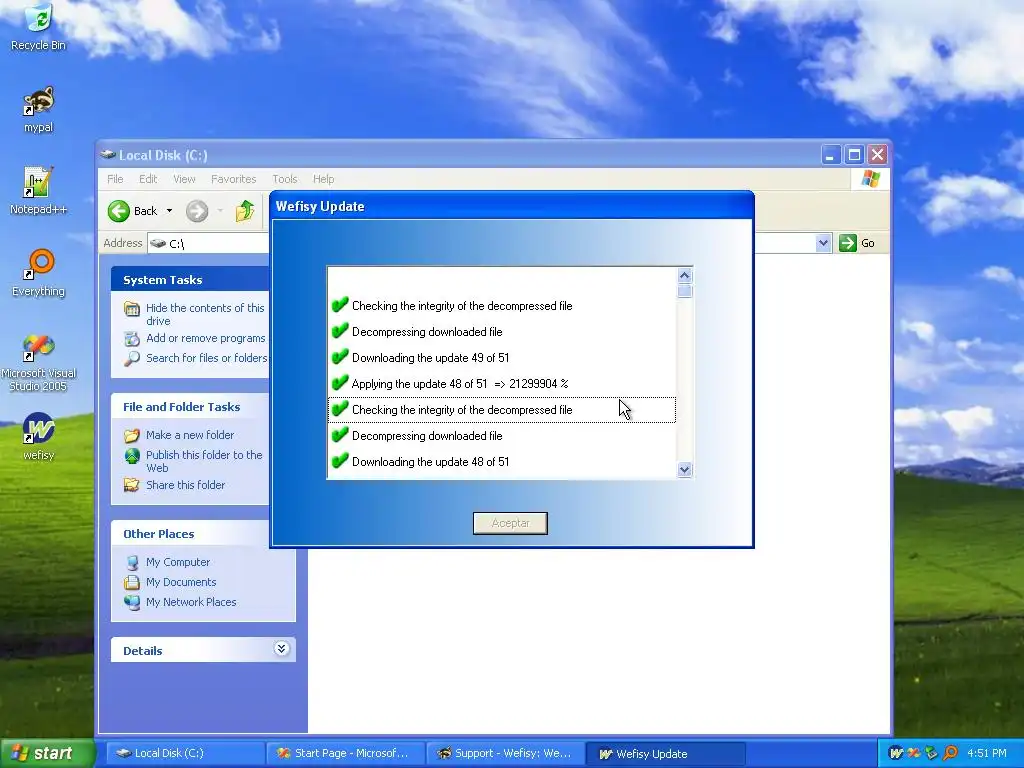Viewport: 1024px width, 768px height.
Task: Click the Share this folder link
Action: click(185, 485)
